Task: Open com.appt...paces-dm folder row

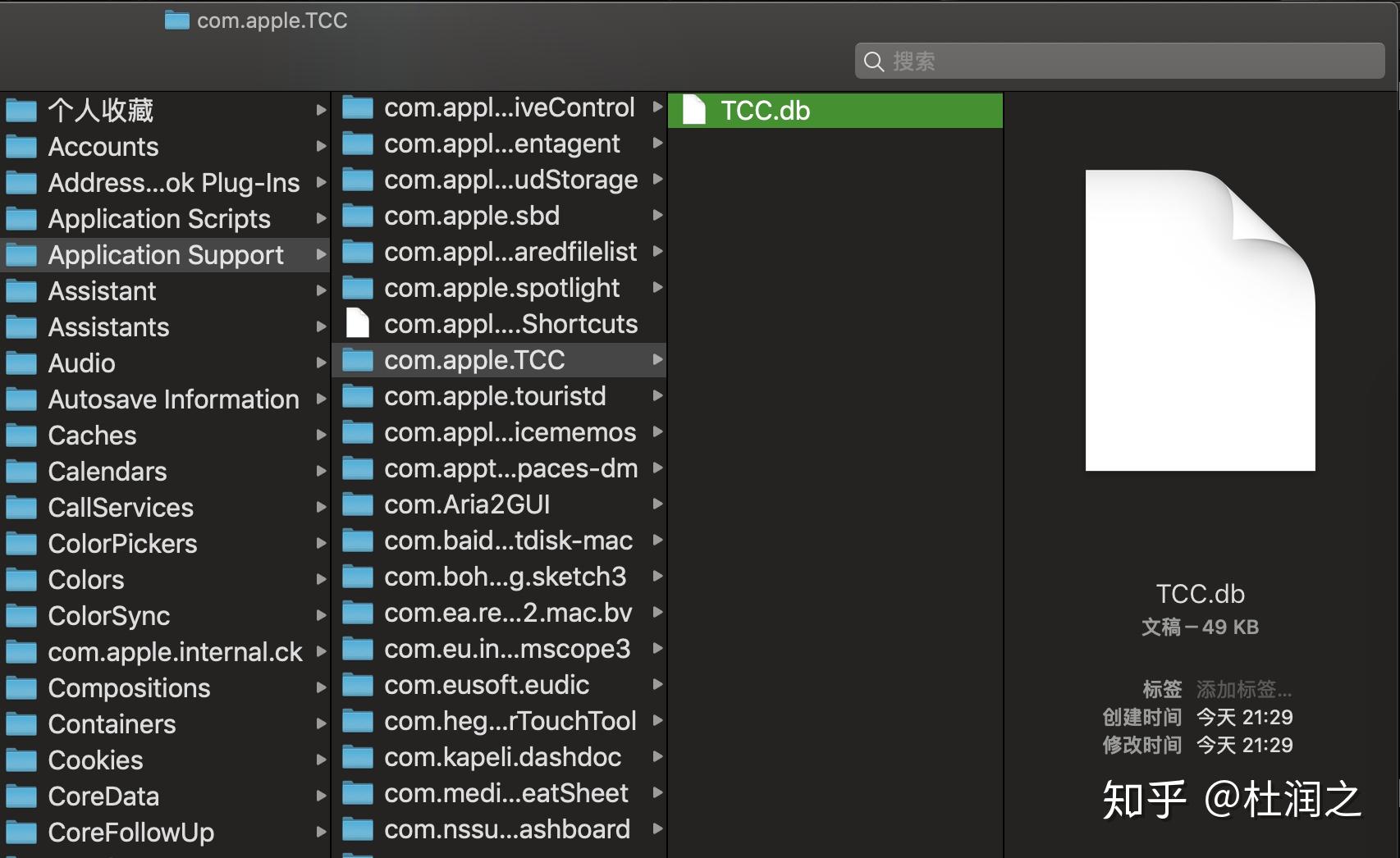Action: [499, 468]
